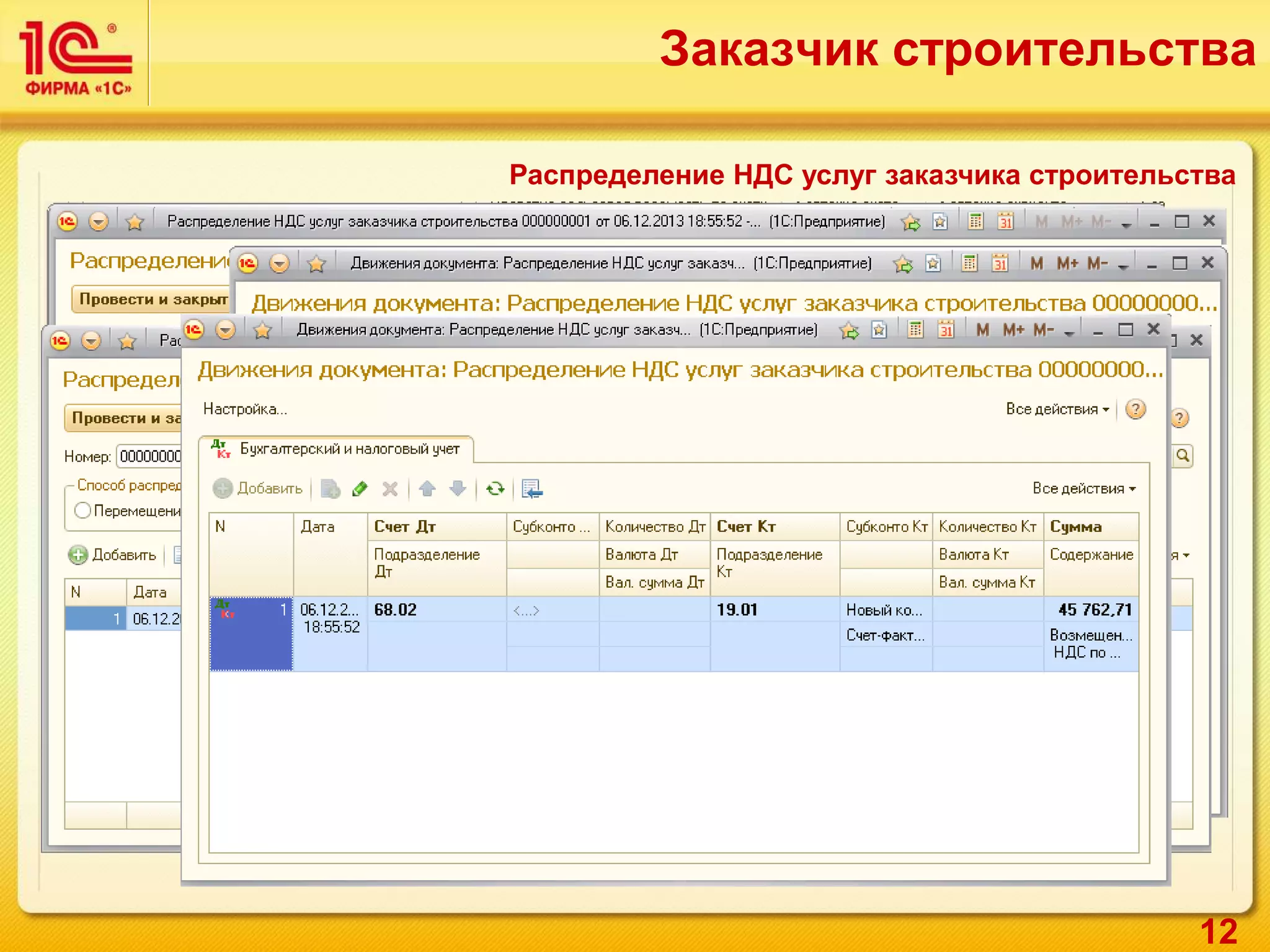This screenshot has height=952, width=1270.
Task: Select the Перемещени... radio button in the left window
Action: 82,511
